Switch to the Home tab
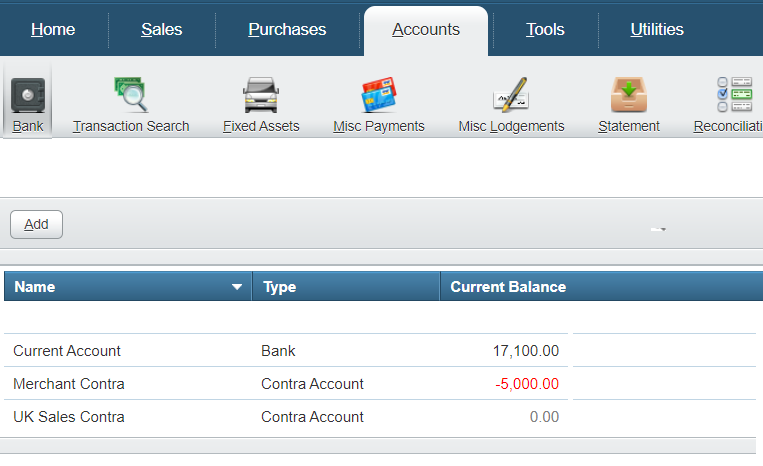The height and width of the screenshot is (466, 763). 53,29
